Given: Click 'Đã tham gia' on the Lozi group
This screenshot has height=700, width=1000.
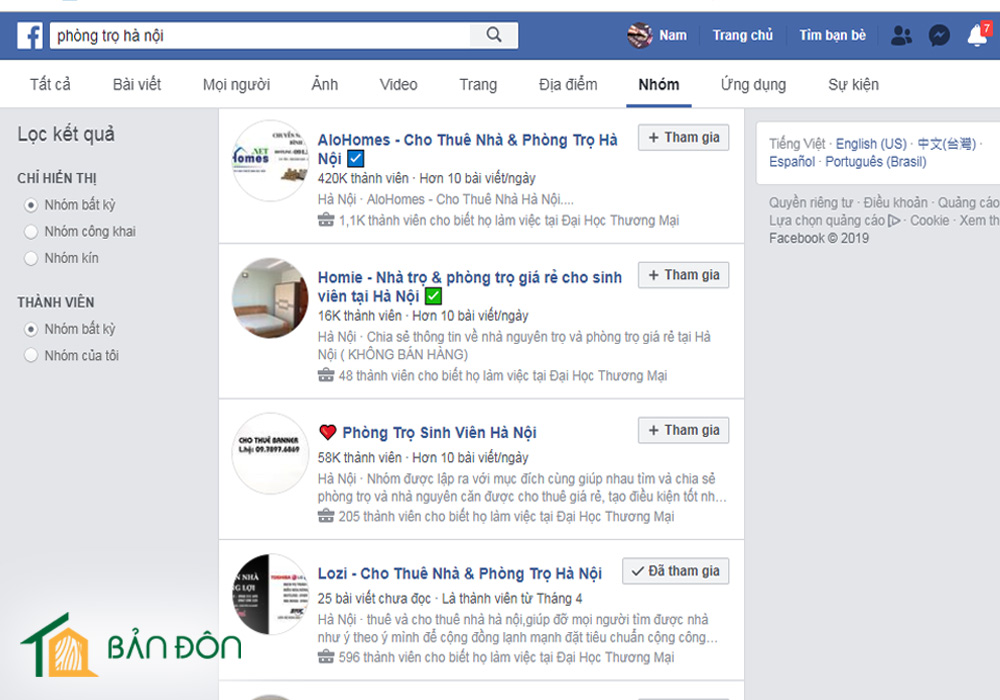Looking at the screenshot, I should pyautogui.click(x=676, y=571).
